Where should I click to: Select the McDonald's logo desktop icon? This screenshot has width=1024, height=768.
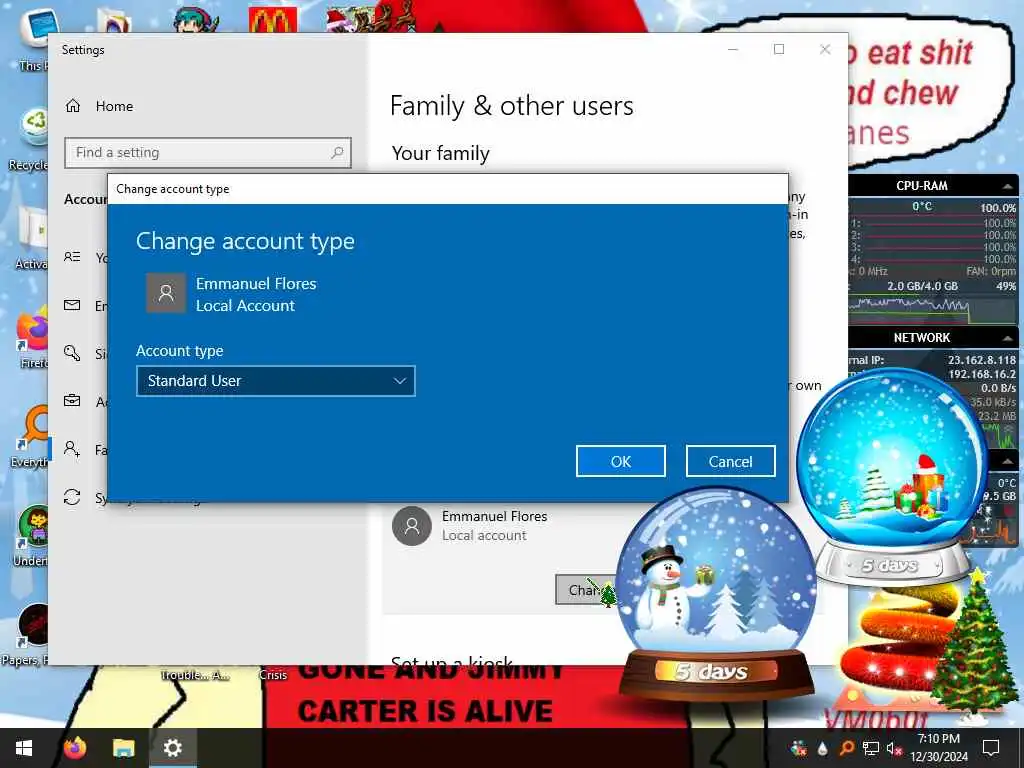273,19
